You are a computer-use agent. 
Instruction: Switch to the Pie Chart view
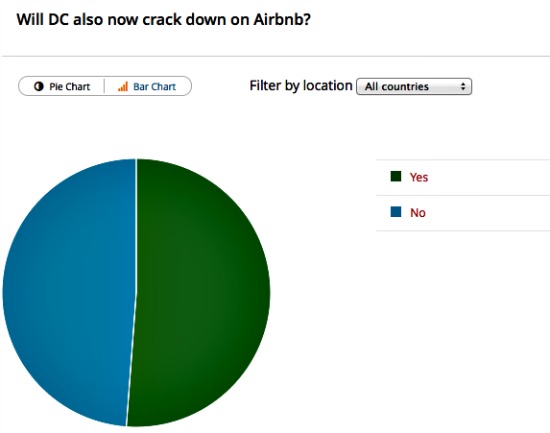click(x=61, y=86)
